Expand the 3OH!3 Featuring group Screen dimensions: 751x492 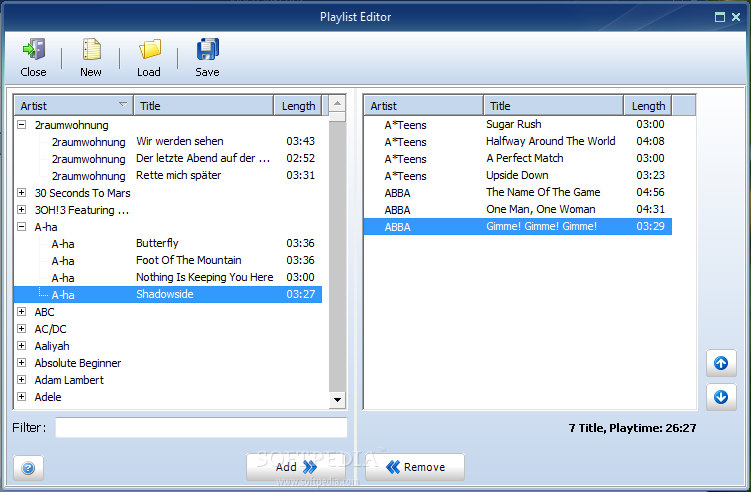(x=22, y=209)
